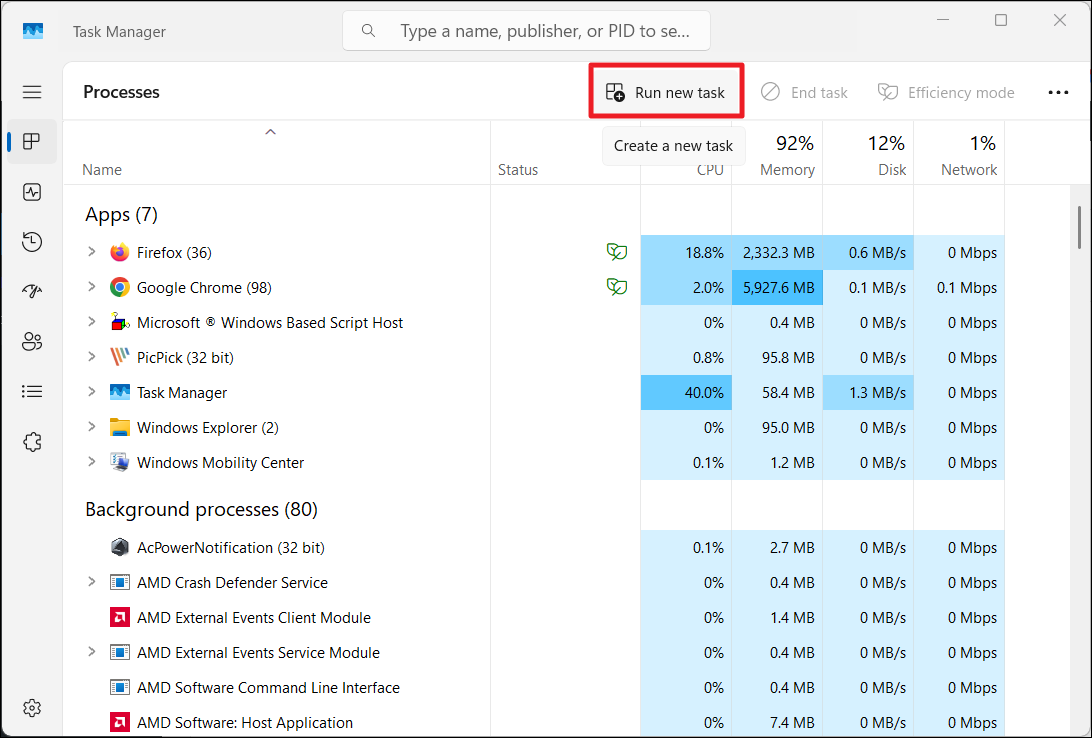The image size is (1092, 738).
Task: Open App history from sidebar
Action: pyautogui.click(x=32, y=241)
